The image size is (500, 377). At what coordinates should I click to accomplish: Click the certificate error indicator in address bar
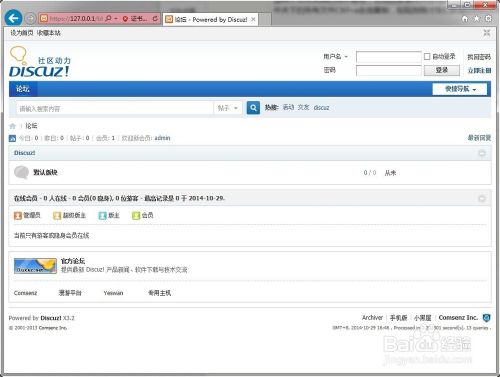tap(135, 19)
